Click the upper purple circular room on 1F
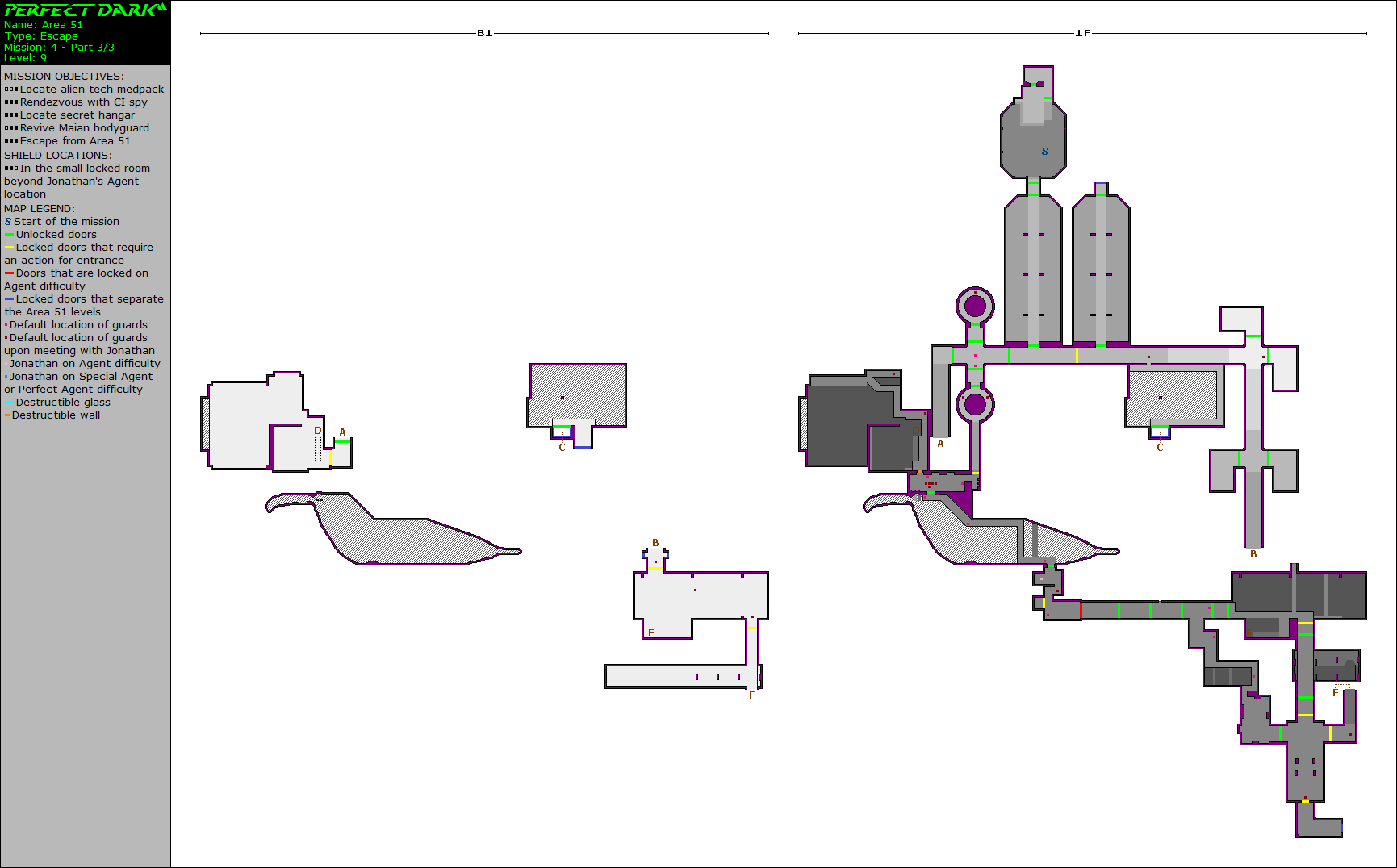 click(x=975, y=306)
